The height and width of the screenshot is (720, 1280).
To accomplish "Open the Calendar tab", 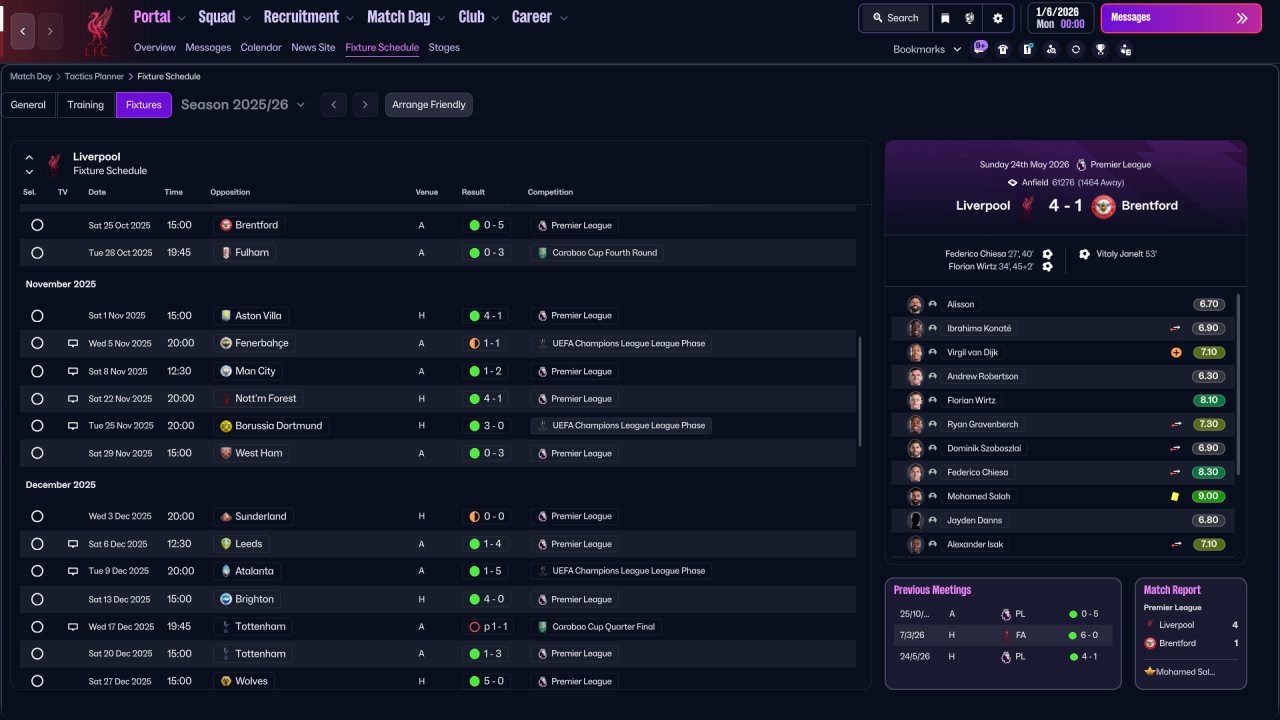I will (261, 48).
